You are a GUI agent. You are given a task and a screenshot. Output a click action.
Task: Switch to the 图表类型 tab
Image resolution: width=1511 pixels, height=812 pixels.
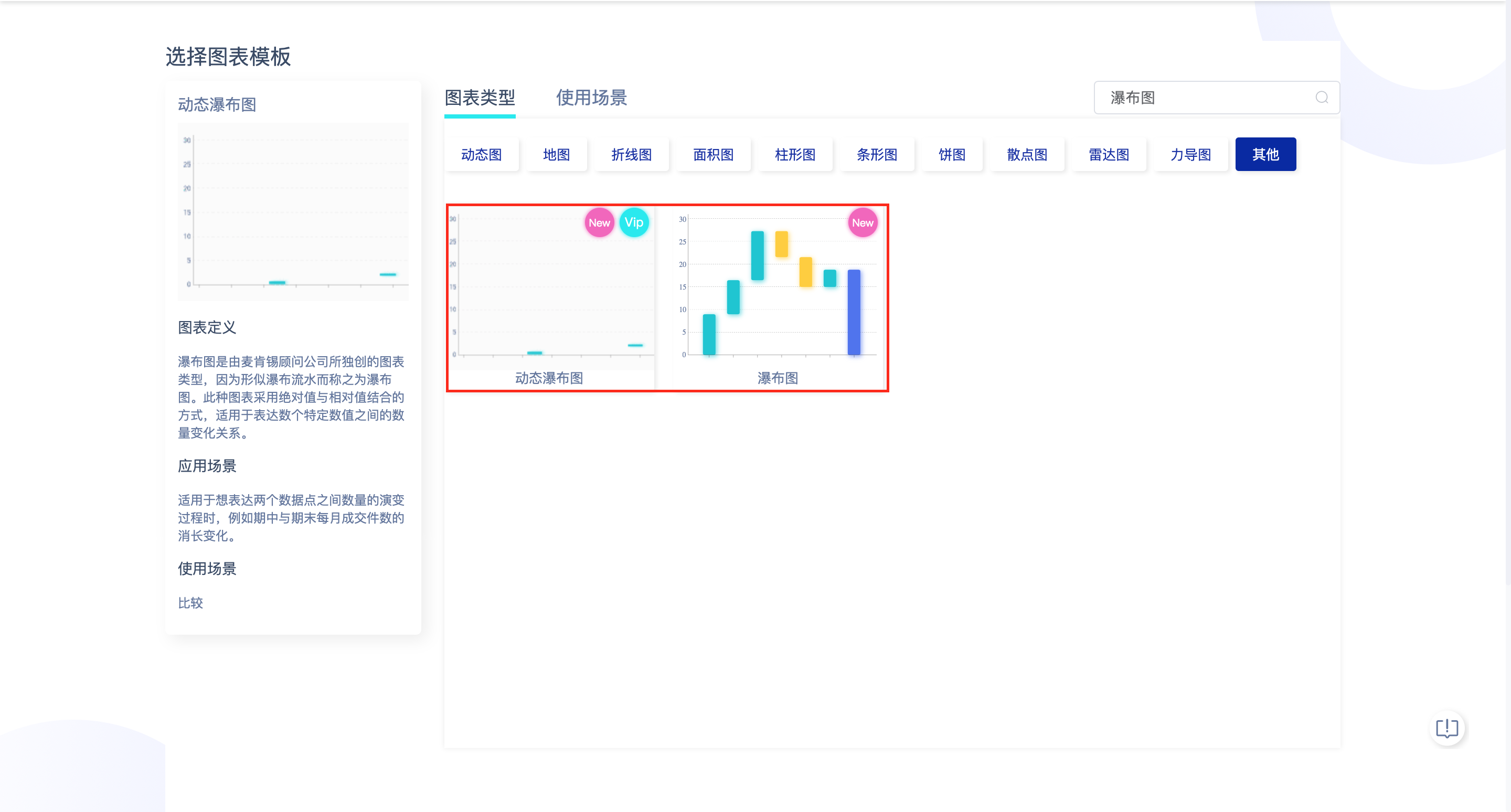(x=480, y=98)
